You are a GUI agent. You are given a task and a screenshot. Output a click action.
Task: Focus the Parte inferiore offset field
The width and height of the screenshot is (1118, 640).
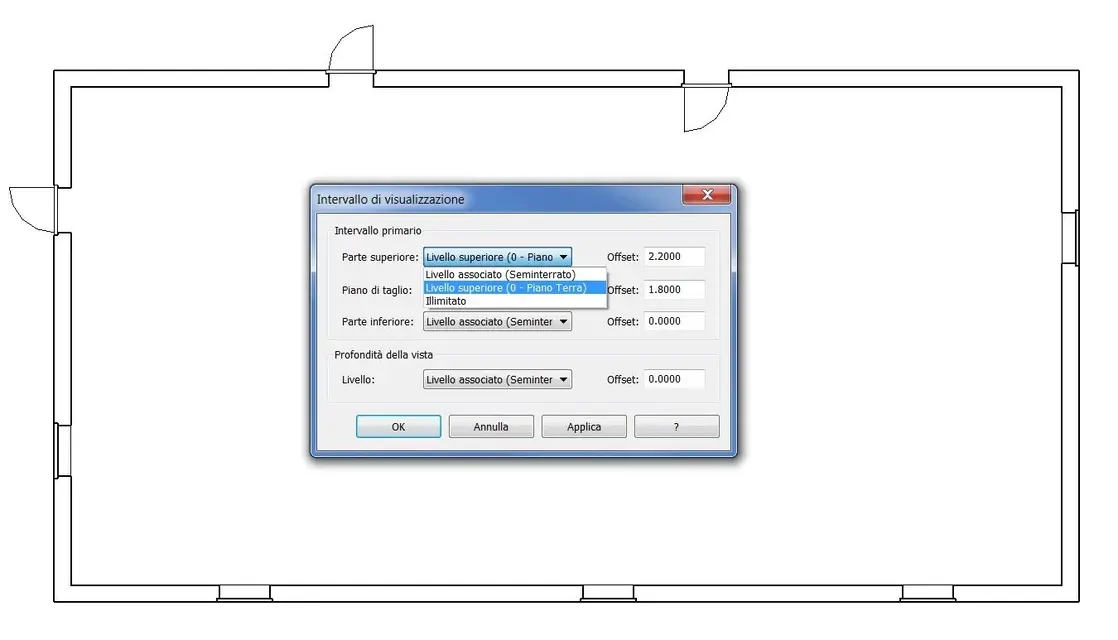[x=674, y=321]
